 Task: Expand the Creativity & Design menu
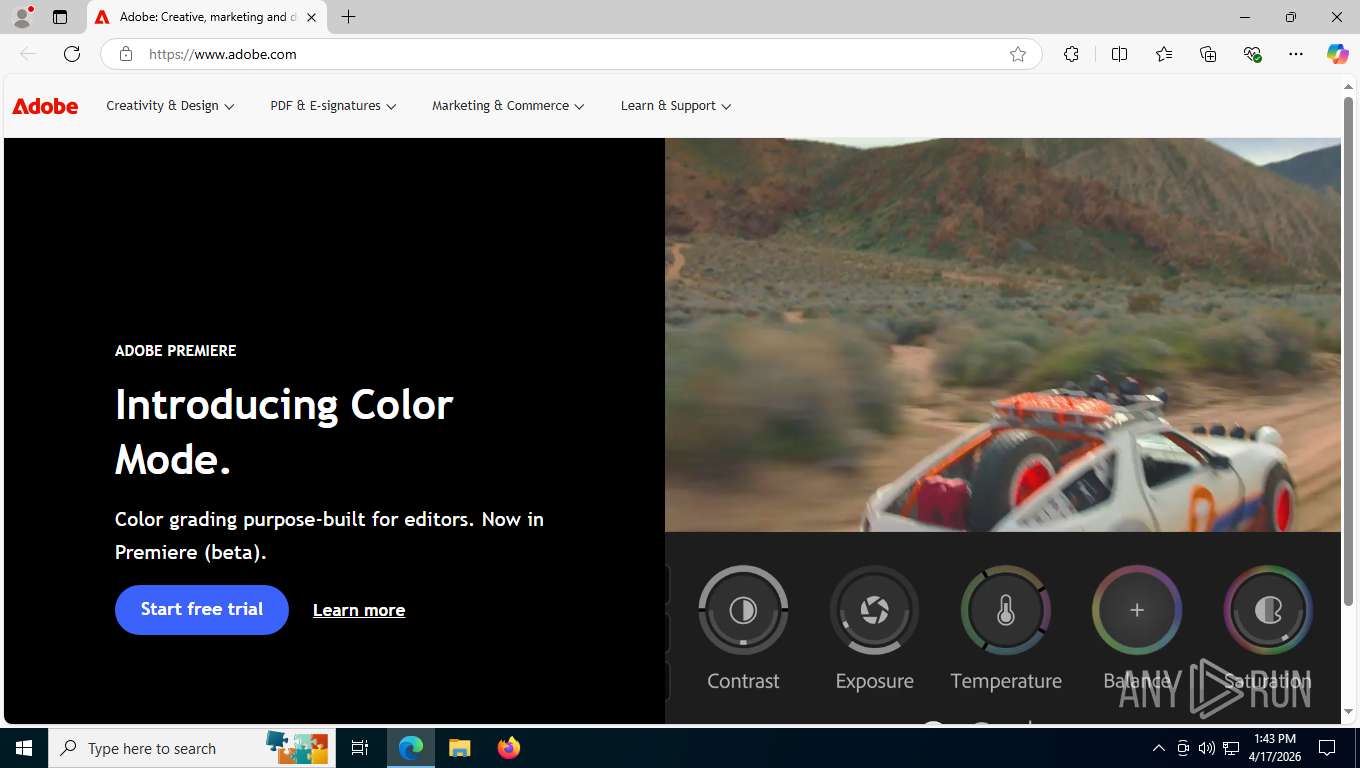click(x=170, y=106)
